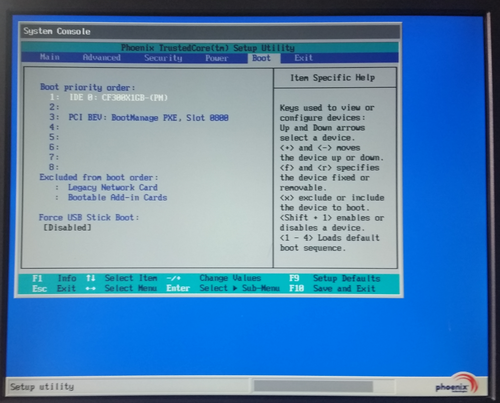The width and height of the screenshot is (500, 403).
Task: Click F9 Setup Defaults hint
Action: 335,278
